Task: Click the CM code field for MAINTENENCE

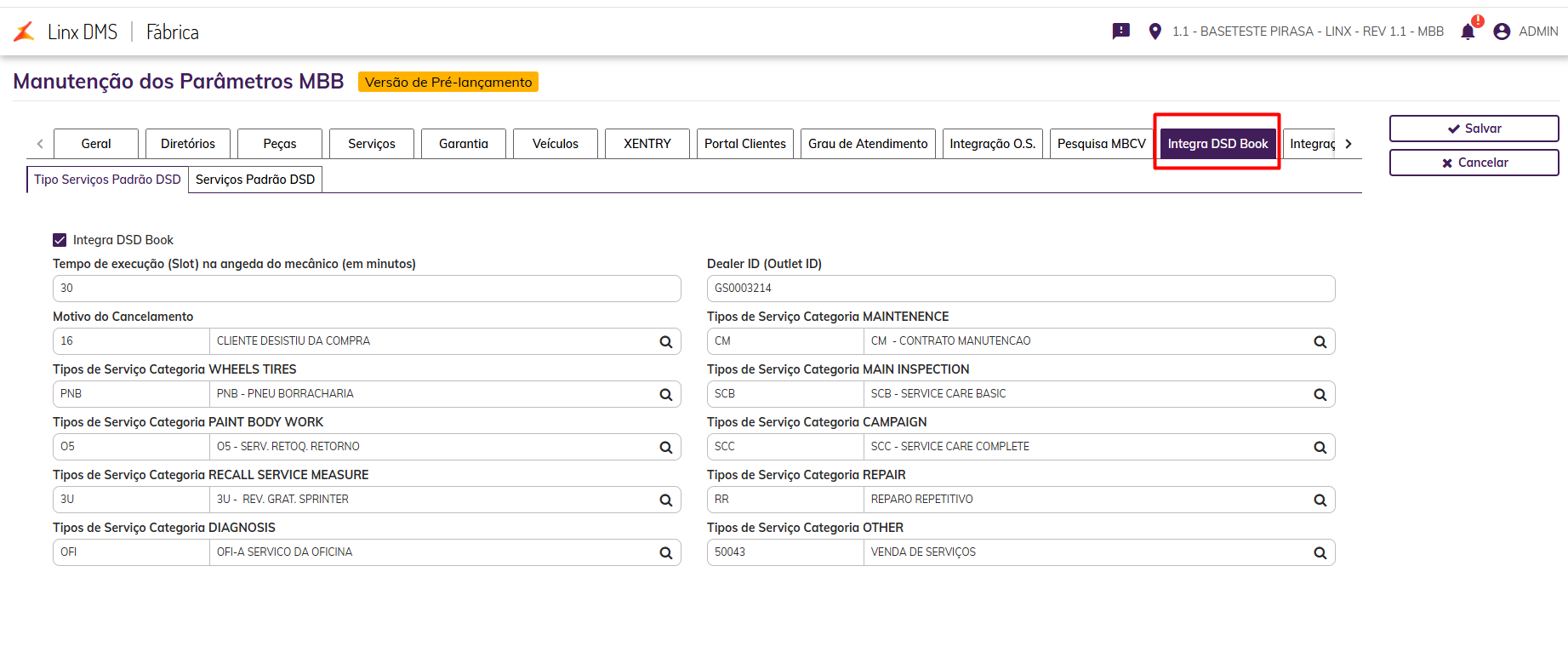Action: (x=785, y=341)
